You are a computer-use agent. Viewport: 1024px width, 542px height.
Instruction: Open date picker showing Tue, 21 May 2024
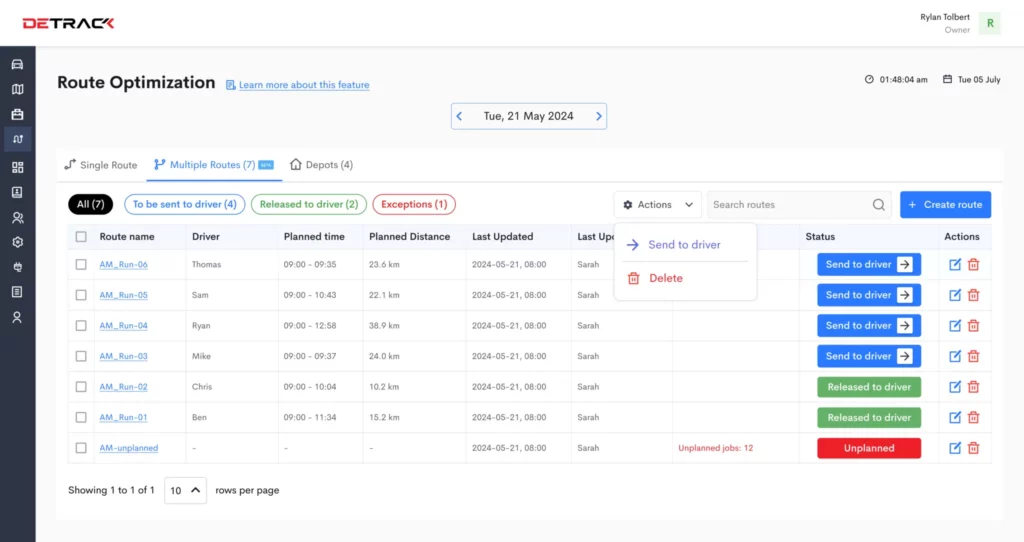pyautogui.click(x=528, y=116)
